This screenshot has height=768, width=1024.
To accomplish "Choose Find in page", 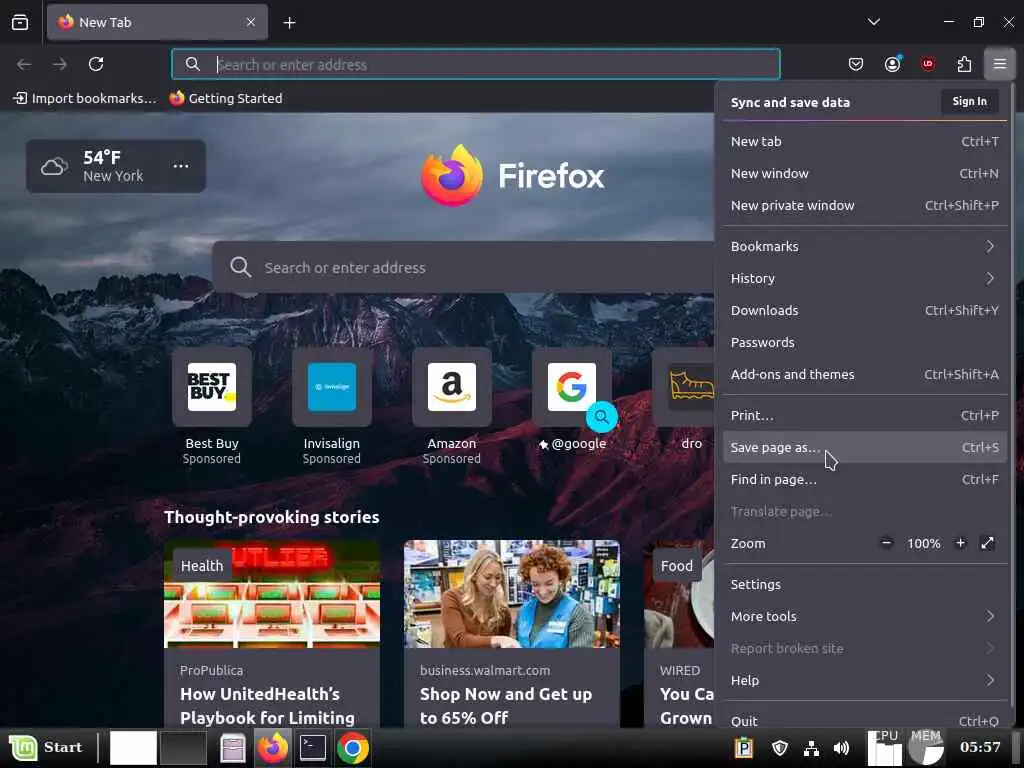I will [x=865, y=480].
